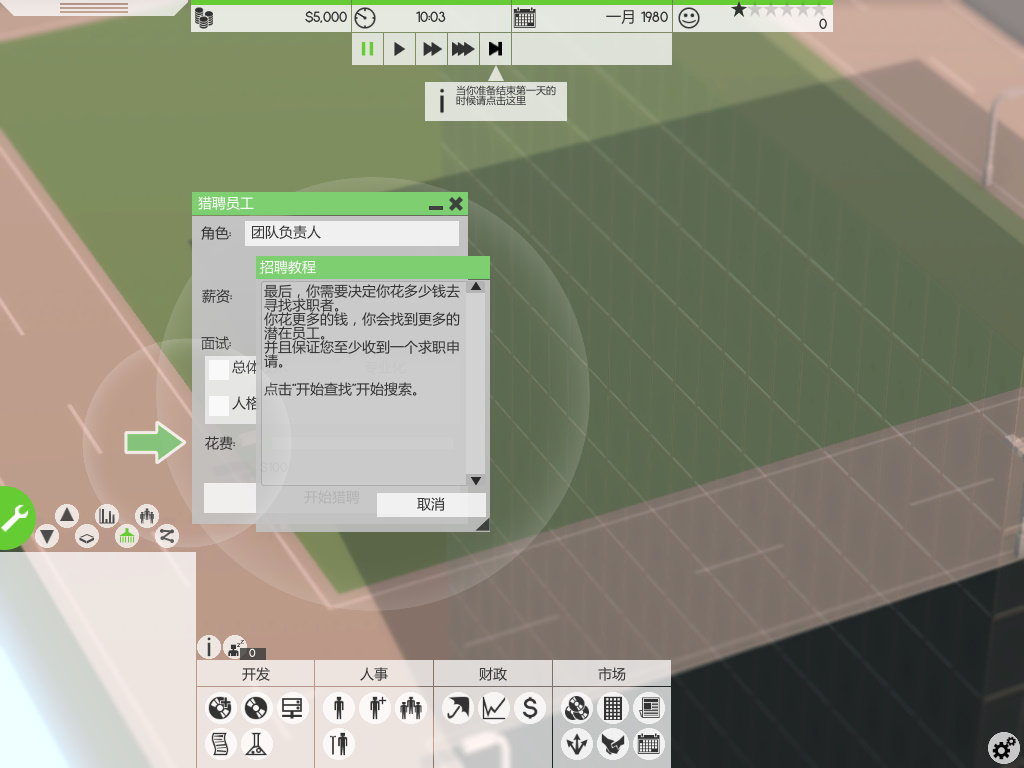Click the star rating display
This screenshot has height=768, width=1024.
778,10
